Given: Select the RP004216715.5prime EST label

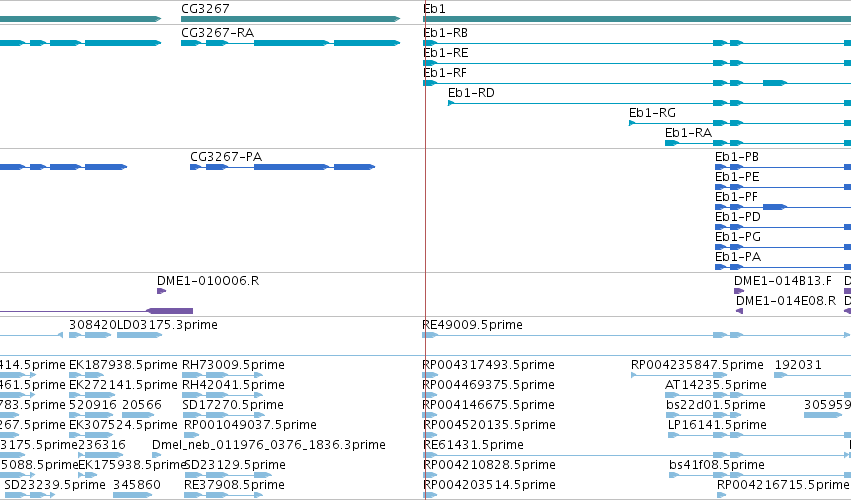Looking at the screenshot, I should coord(783,485).
